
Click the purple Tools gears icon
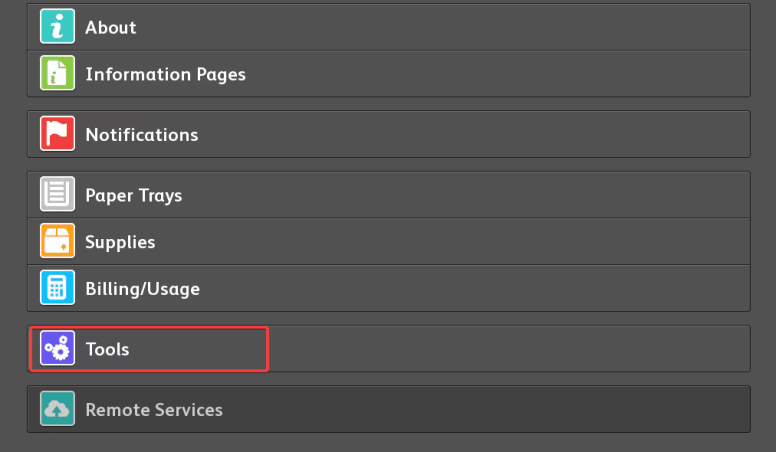click(x=57, y=349)
